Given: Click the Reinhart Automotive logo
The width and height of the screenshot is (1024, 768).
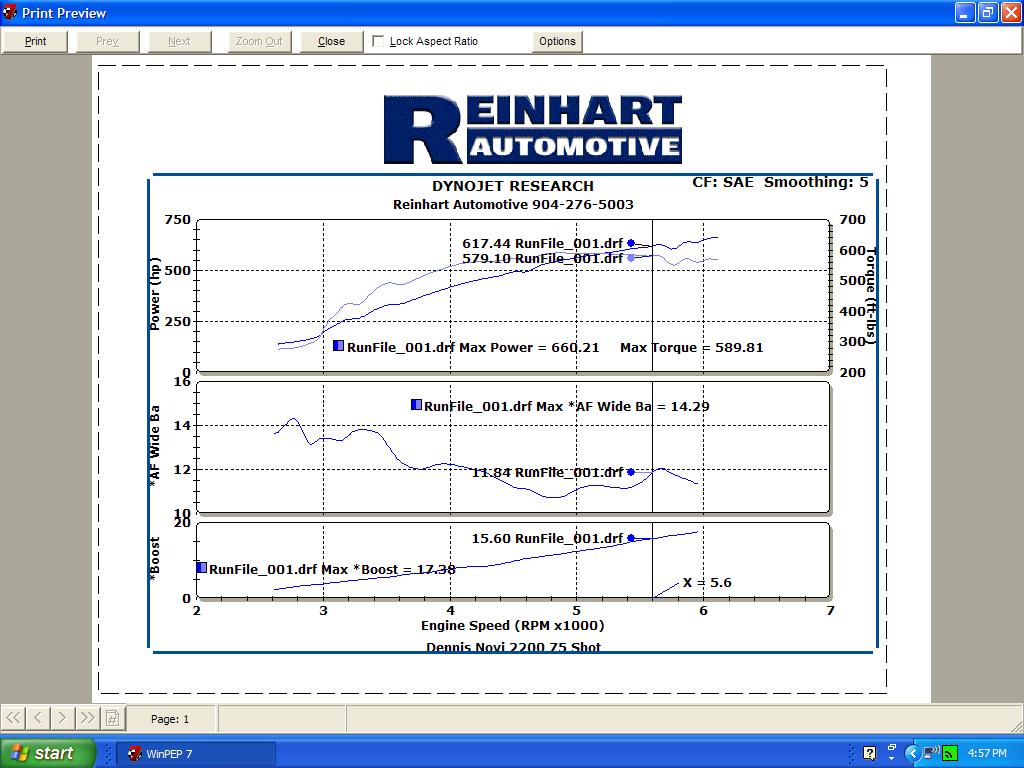Looking at the screenshot, I should (x=532, y=129).
